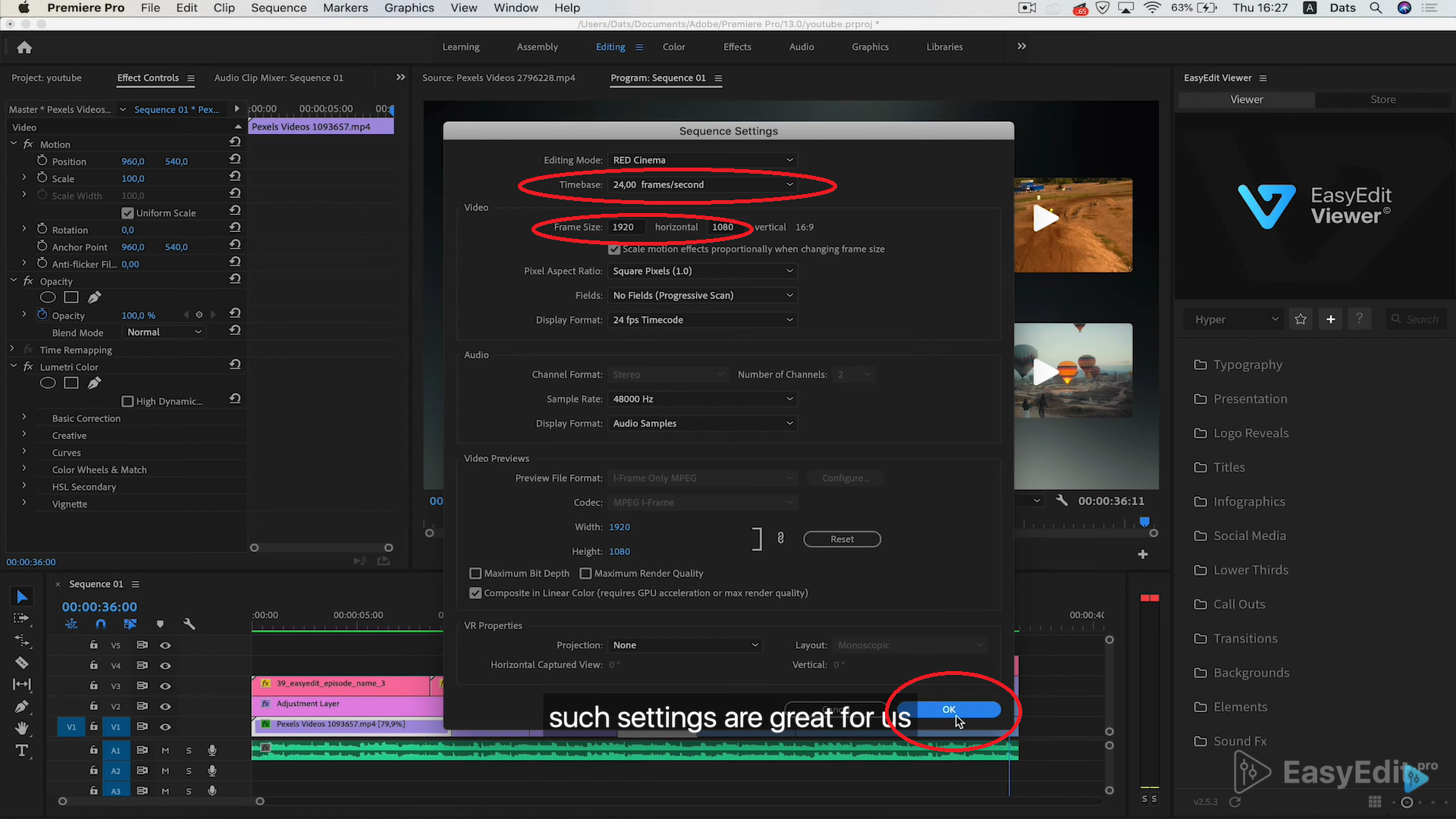Hide video track V5 output
Screen dimensions: 1456x819
[x=165, y=645]
